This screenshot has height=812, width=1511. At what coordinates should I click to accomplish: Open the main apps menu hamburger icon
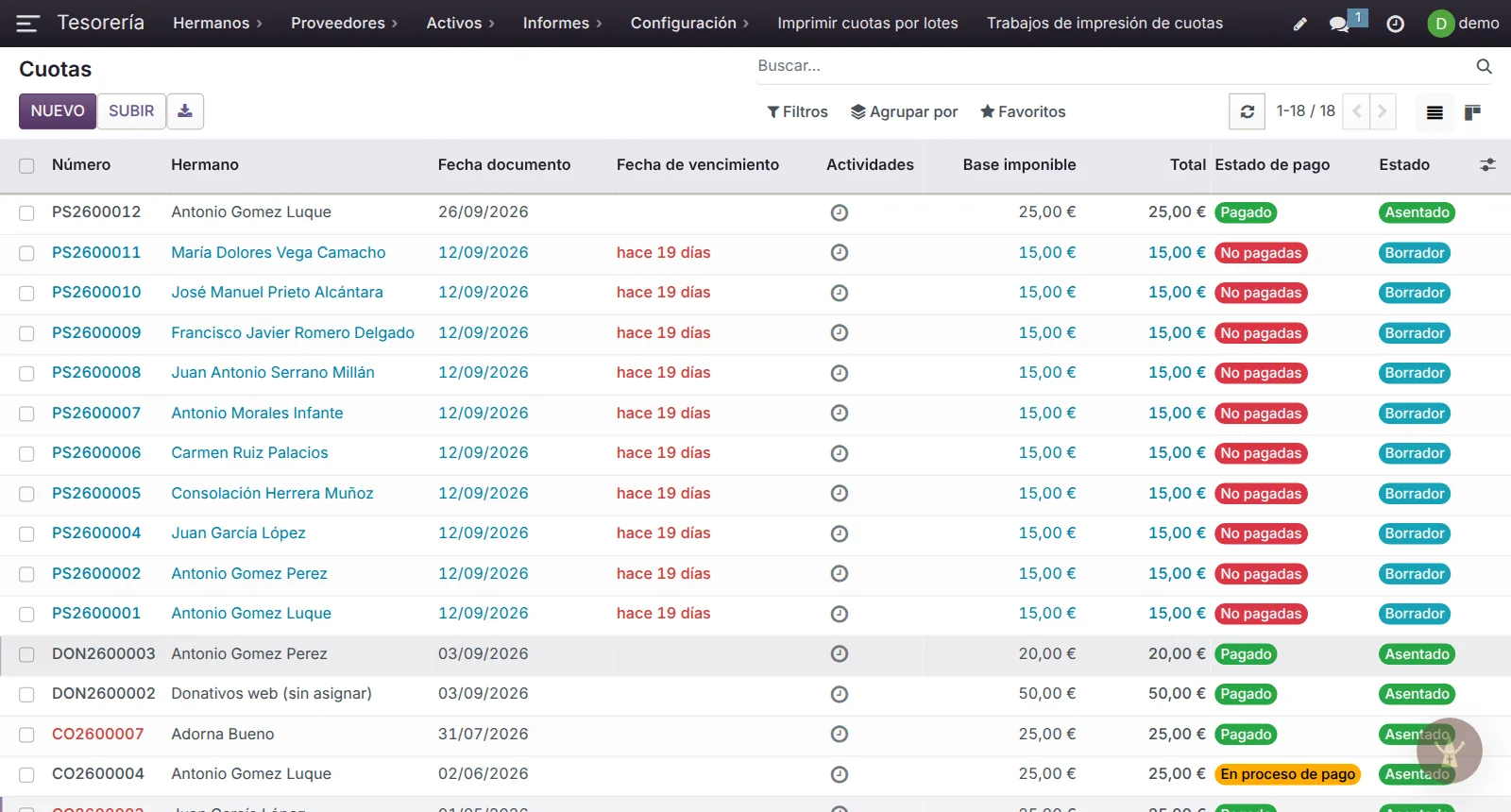(x=27, y=24)
